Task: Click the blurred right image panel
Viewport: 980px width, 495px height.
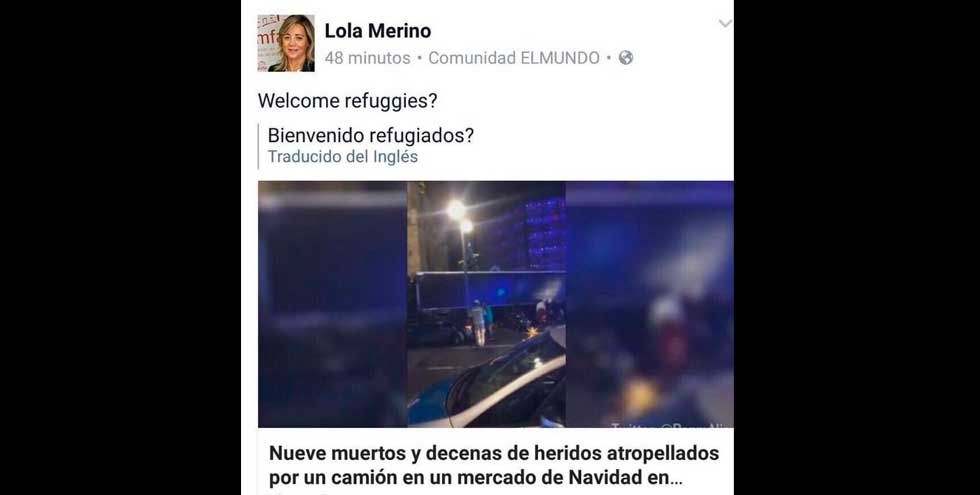Action: coord(650,304)
